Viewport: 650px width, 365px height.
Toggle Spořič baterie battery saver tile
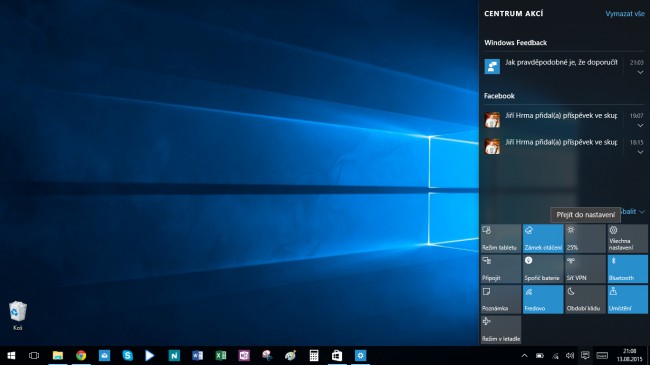point(543,269)
